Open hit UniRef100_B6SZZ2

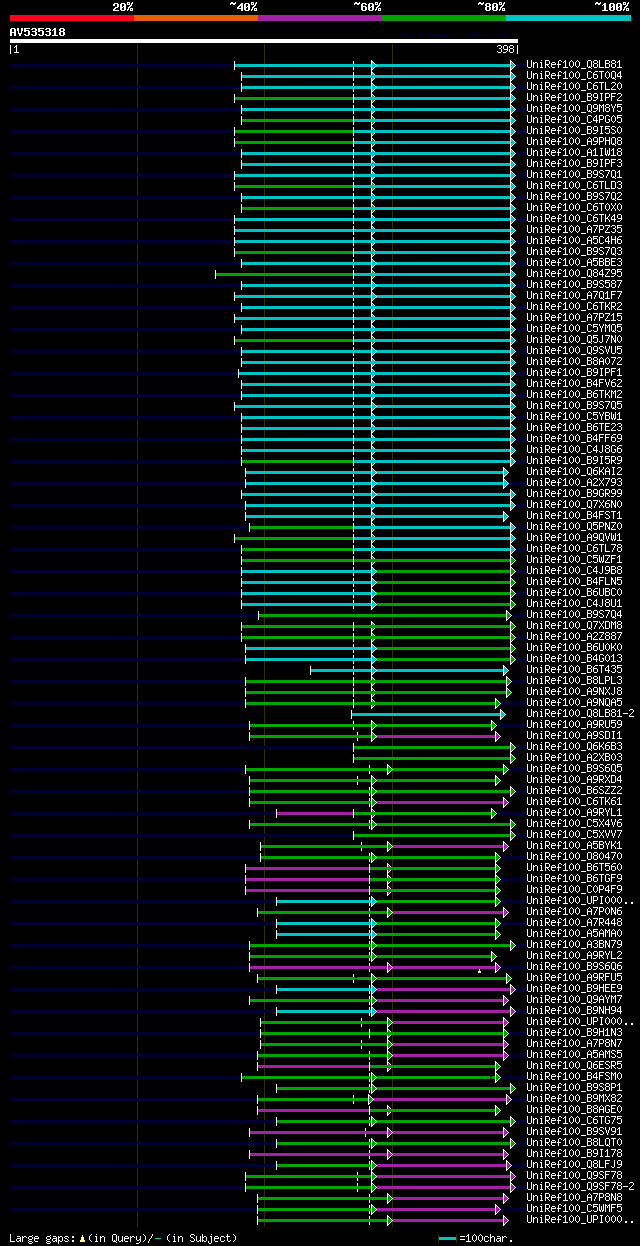574,790
